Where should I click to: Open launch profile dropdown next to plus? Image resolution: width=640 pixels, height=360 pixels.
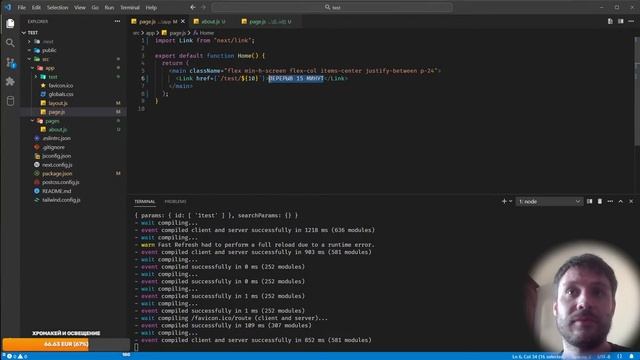(510, 201)
